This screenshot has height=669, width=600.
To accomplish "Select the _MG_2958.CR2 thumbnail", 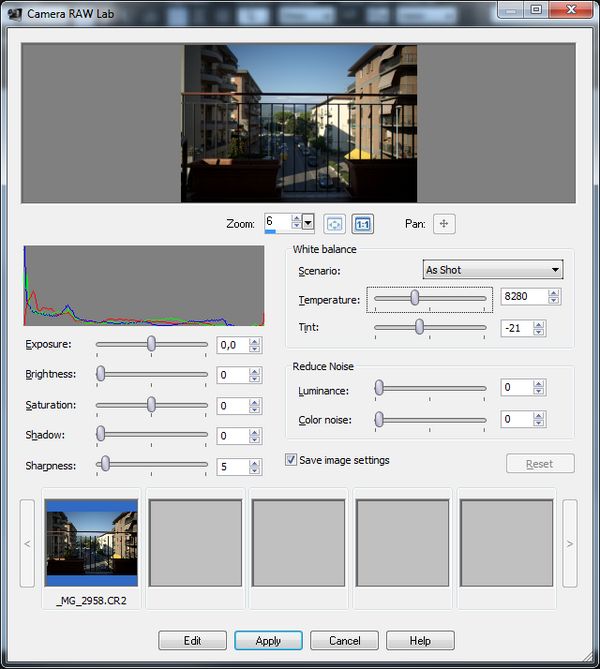I will click(x=92, y=543).
